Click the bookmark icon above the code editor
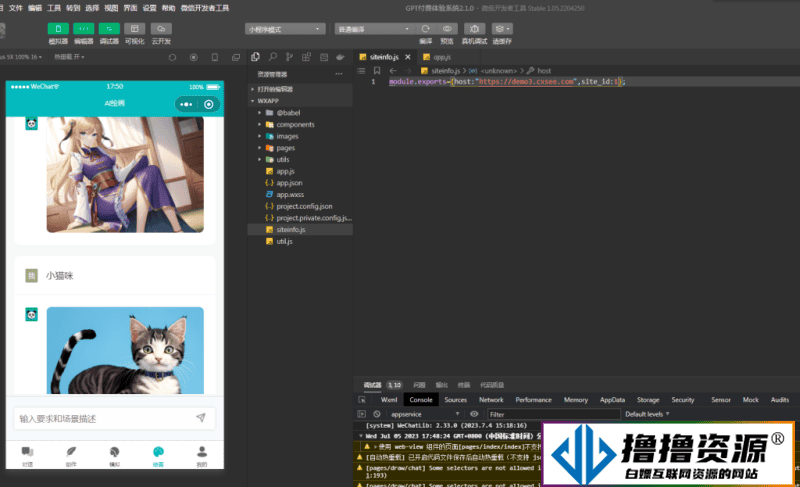The width and height of the screenshot is (800, 487). 377,70
